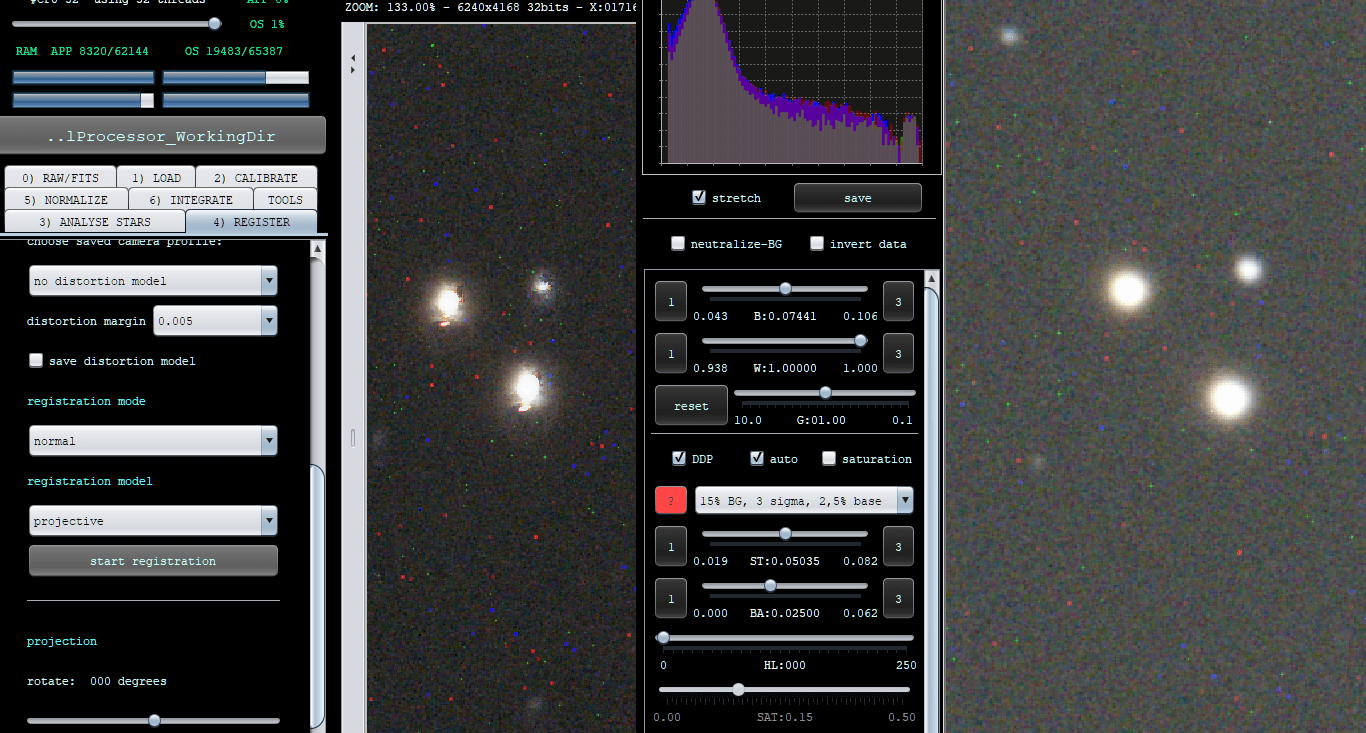Click the right-pointing arrow on the panel divider
Image resolution: width=1366 pixels, height=733 pixels.
tap(353, 70)
